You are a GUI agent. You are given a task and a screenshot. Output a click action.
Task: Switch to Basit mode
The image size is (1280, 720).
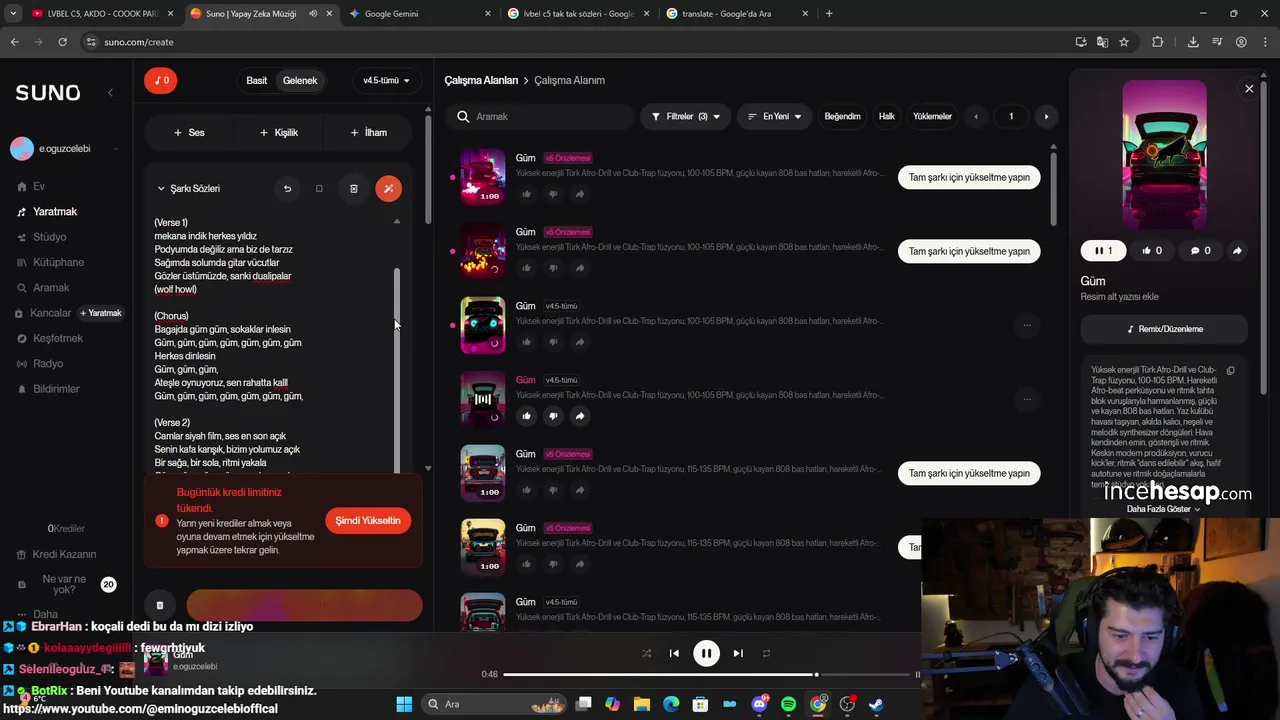point(257,80)
